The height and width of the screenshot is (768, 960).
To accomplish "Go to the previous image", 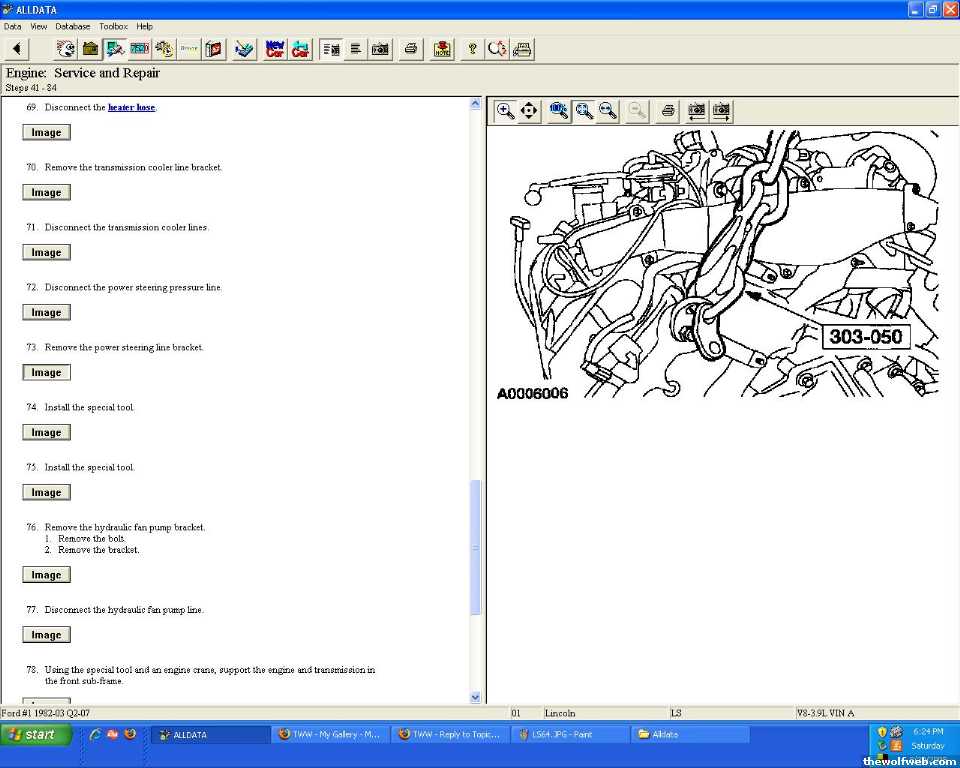I will click(696, 111).
